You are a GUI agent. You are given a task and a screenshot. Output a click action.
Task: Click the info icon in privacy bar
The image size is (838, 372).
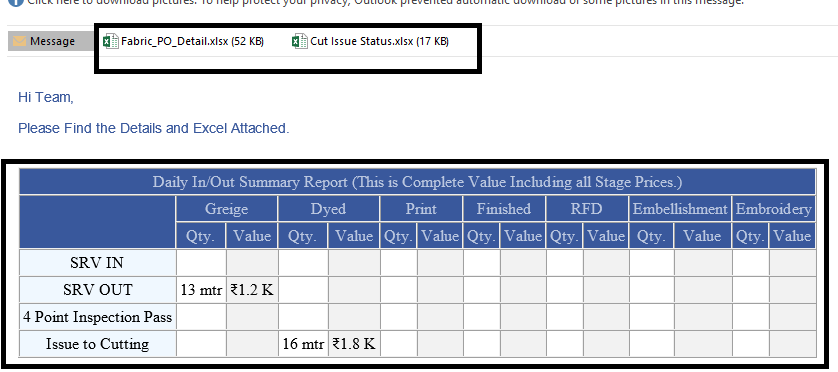pos(15,2)
